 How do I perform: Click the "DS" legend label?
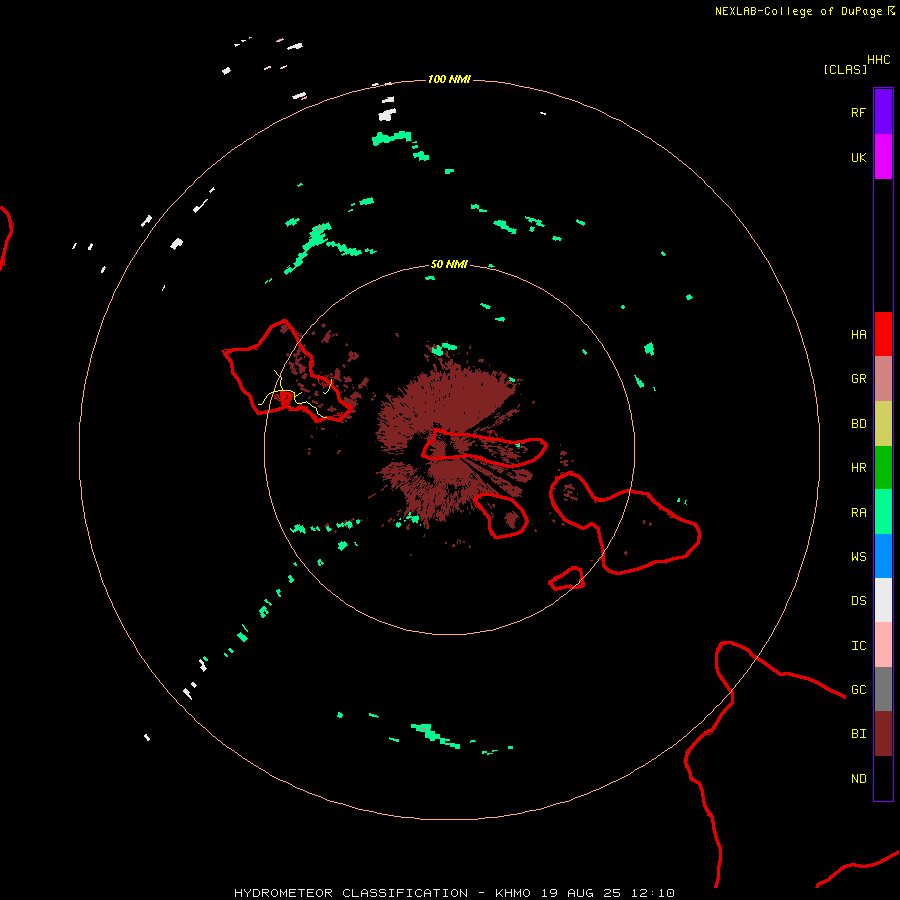tap(859, 601)
